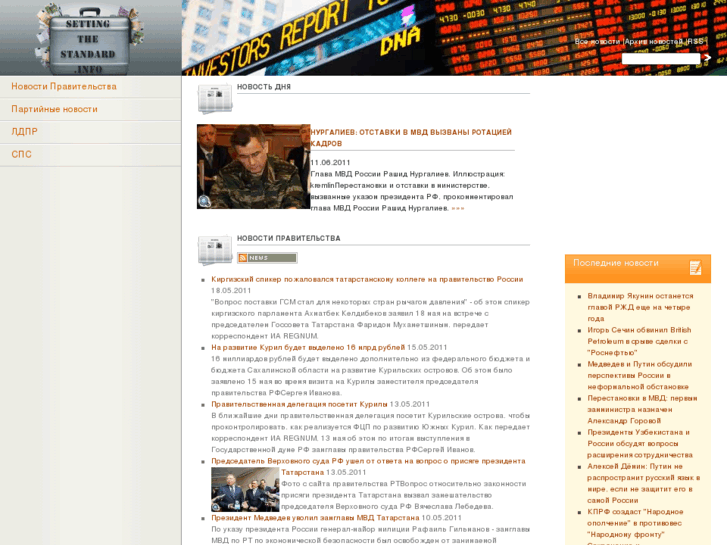Click the date 18.05.2011 under Киргизский спикер
This screenshot has width=727, height=545.
click(x=231, y=291)
